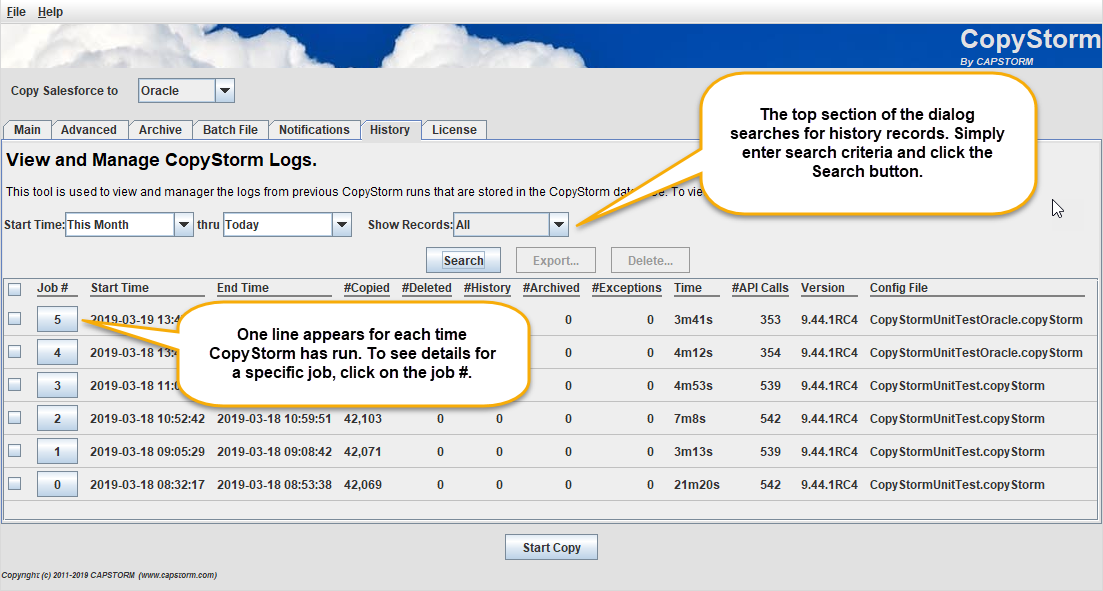Open details for job number 3

pos(58,386)
